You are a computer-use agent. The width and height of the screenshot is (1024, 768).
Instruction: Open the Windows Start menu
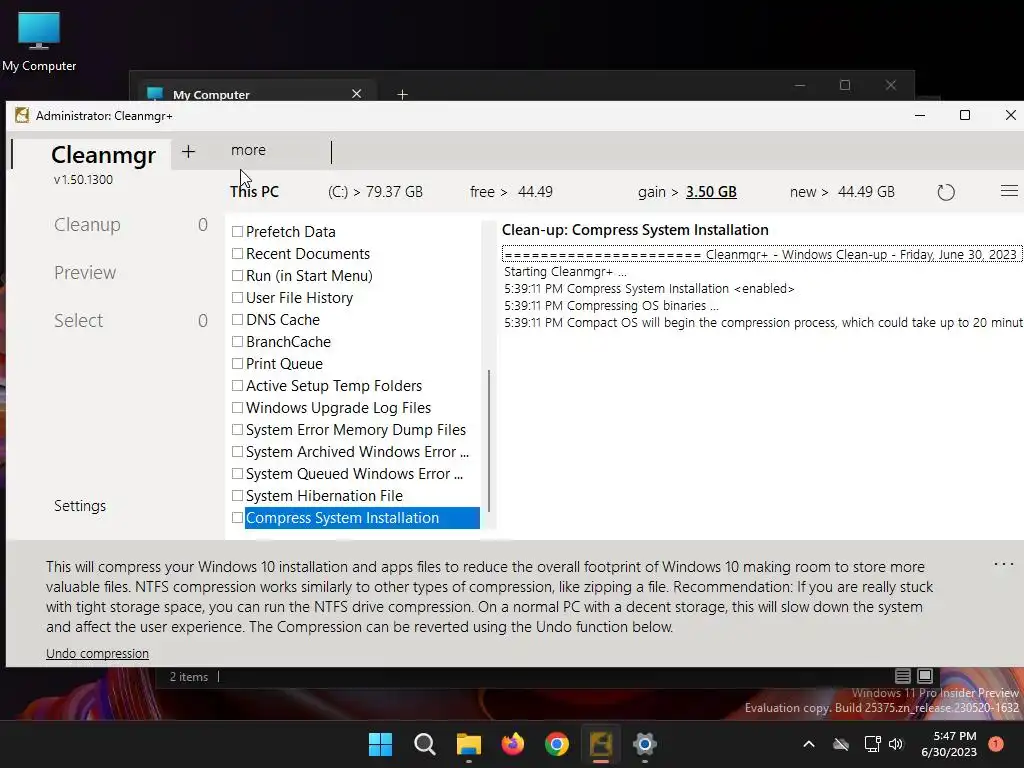pyautogui.click(x=380, y=744)
